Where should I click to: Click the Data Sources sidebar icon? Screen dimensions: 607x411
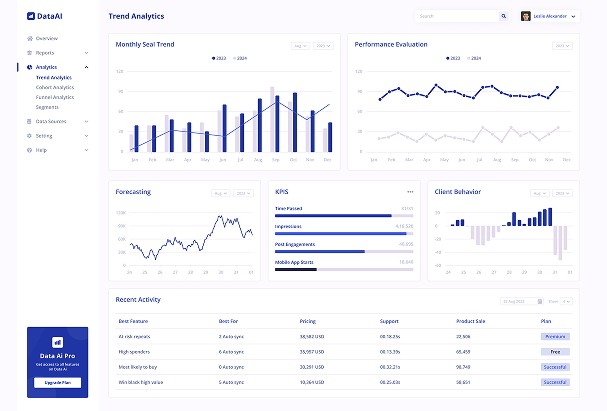(x=29, y=121)
